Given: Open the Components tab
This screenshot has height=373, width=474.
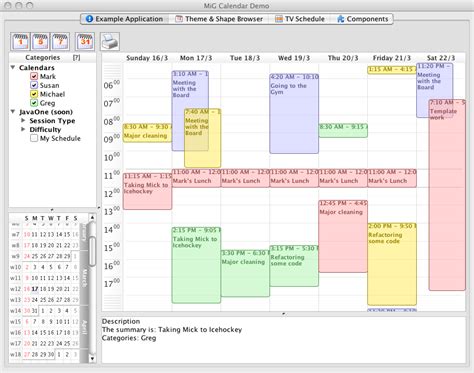Looking at the screenshot, I should (363, 19).
